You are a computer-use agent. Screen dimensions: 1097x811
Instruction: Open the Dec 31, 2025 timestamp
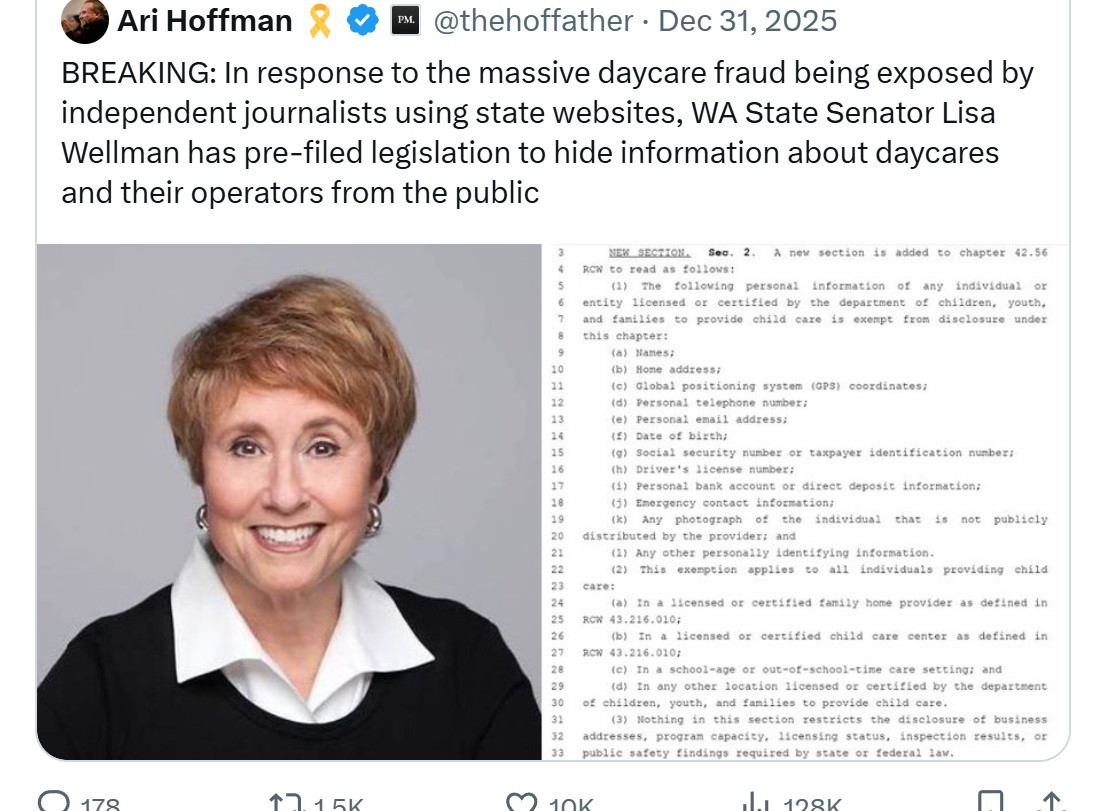click(x=749, y=21)
